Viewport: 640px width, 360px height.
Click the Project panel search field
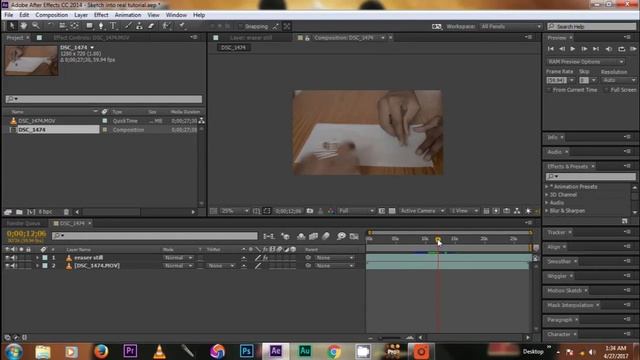[x=104, y=99]
